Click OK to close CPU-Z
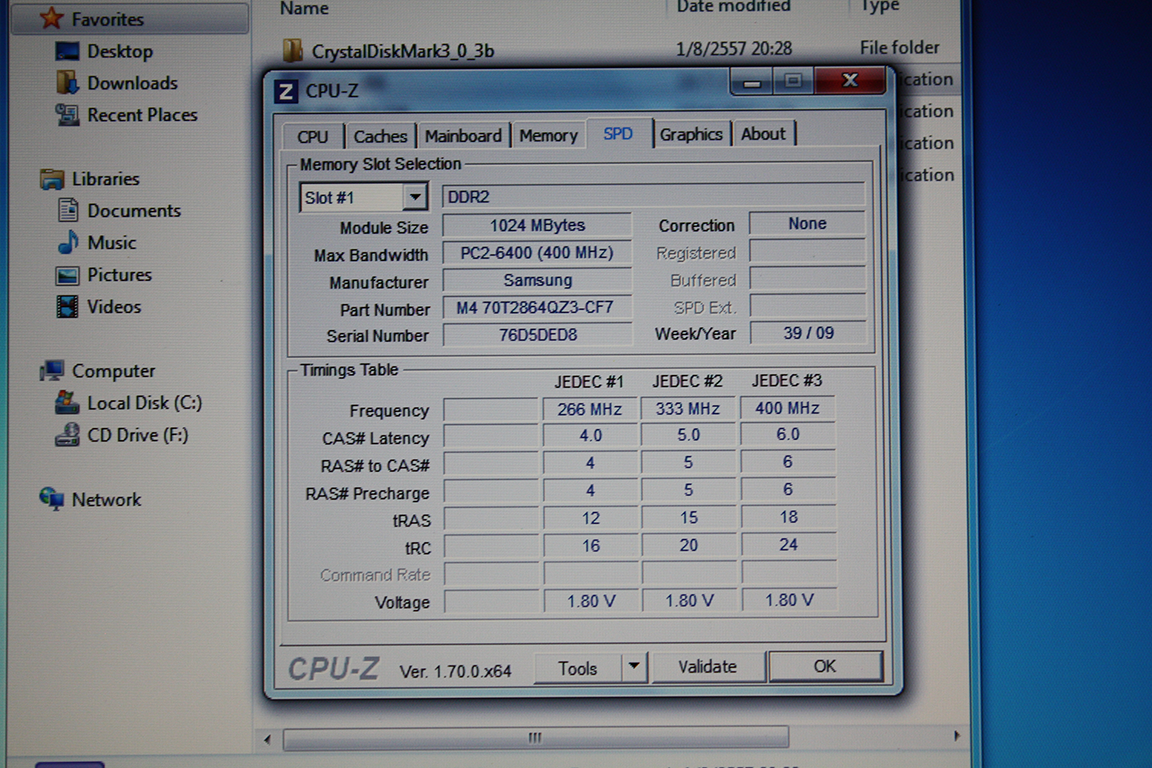The image size is (1152, 768). pos(824,666)
